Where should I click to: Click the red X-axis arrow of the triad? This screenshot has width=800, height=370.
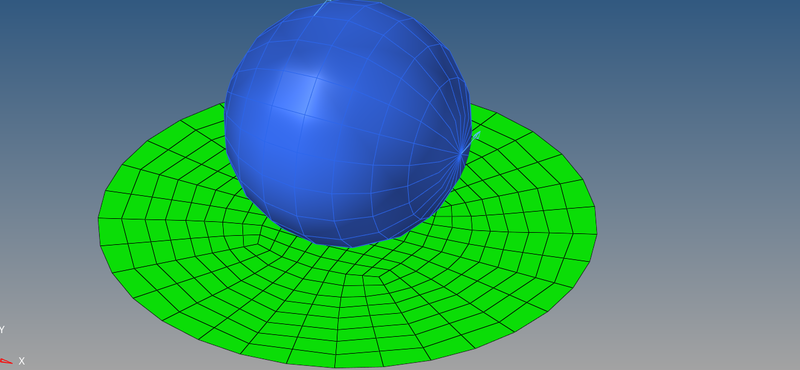6,361
